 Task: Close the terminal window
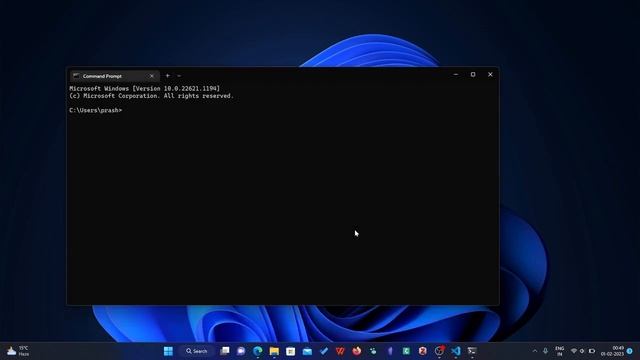coord(490,75)
